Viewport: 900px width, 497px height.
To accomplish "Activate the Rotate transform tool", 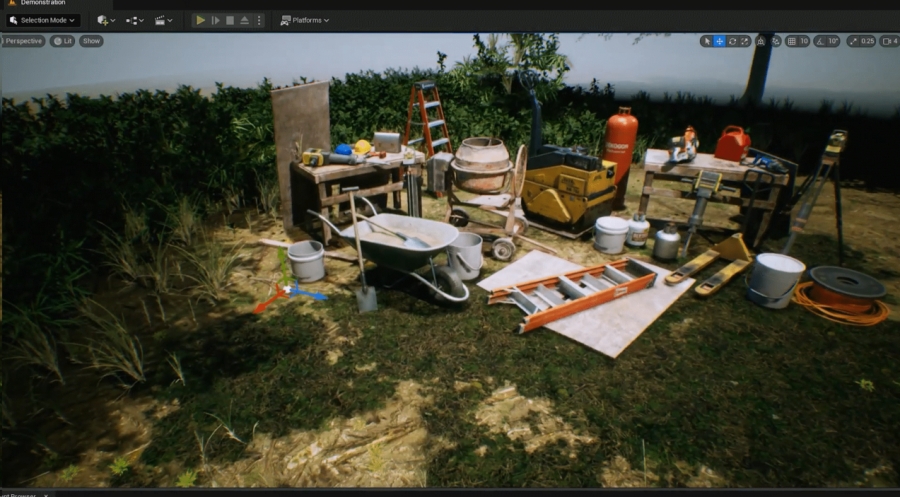I will 732,41.
